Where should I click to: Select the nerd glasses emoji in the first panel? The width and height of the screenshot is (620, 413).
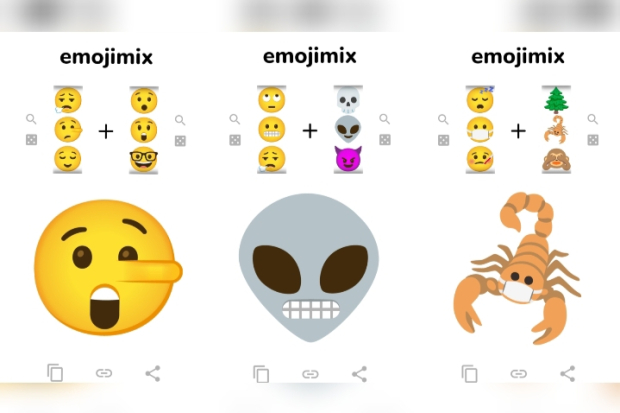tap(144, 159)
